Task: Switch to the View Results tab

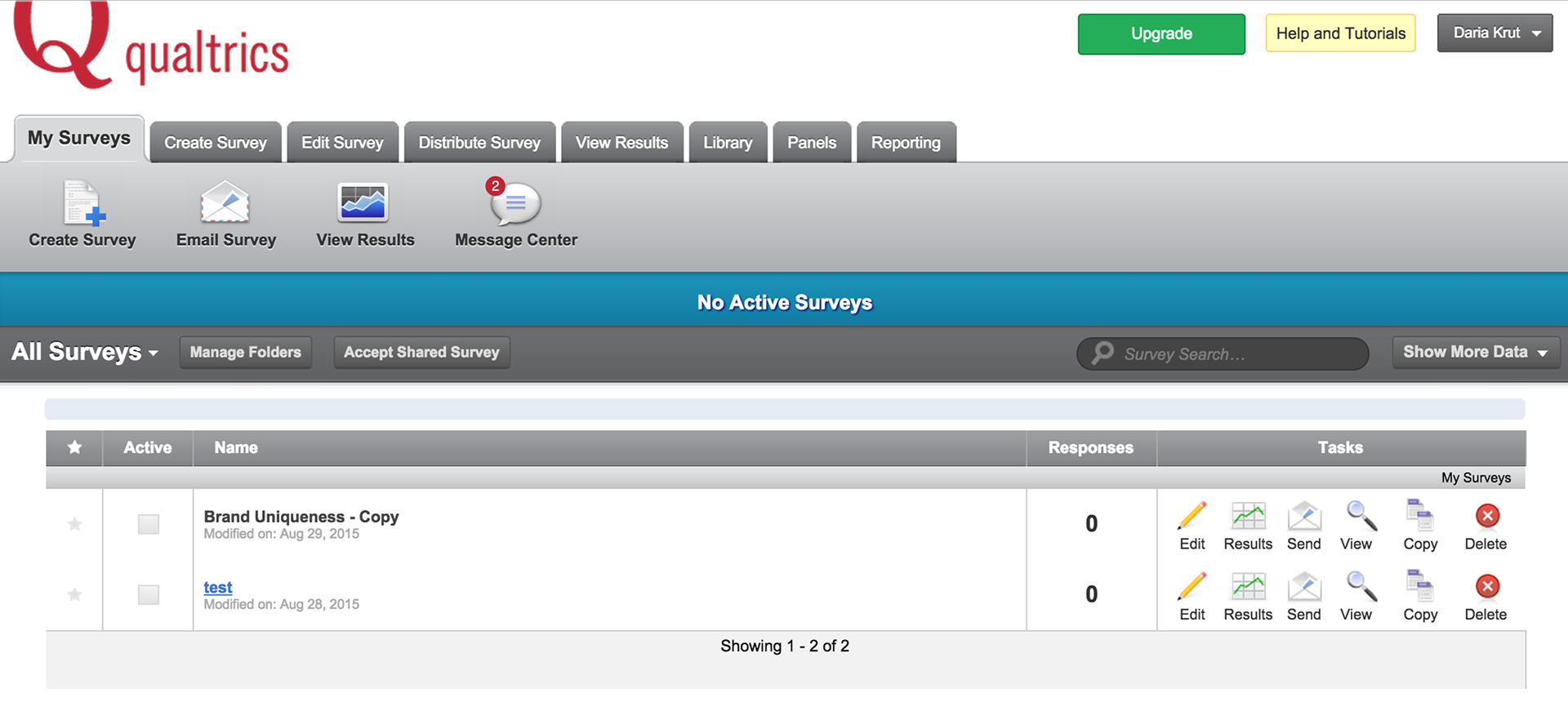Action: (x=622, y=142)
